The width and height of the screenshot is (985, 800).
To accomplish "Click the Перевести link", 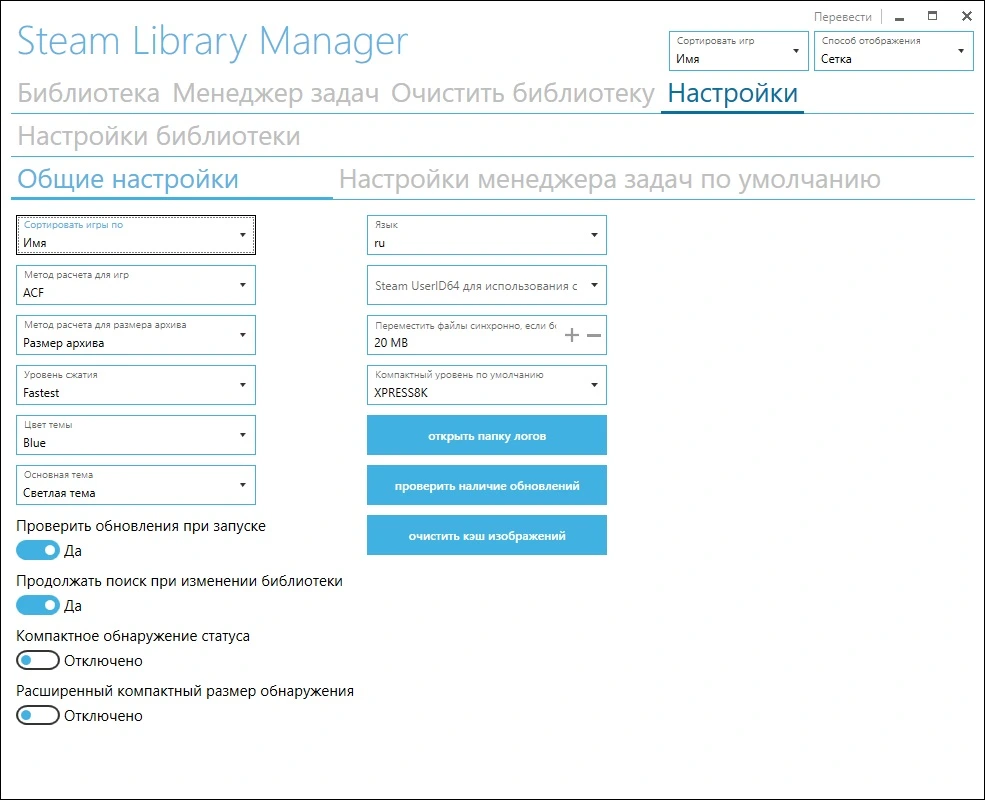I will (x=842, y=17).
